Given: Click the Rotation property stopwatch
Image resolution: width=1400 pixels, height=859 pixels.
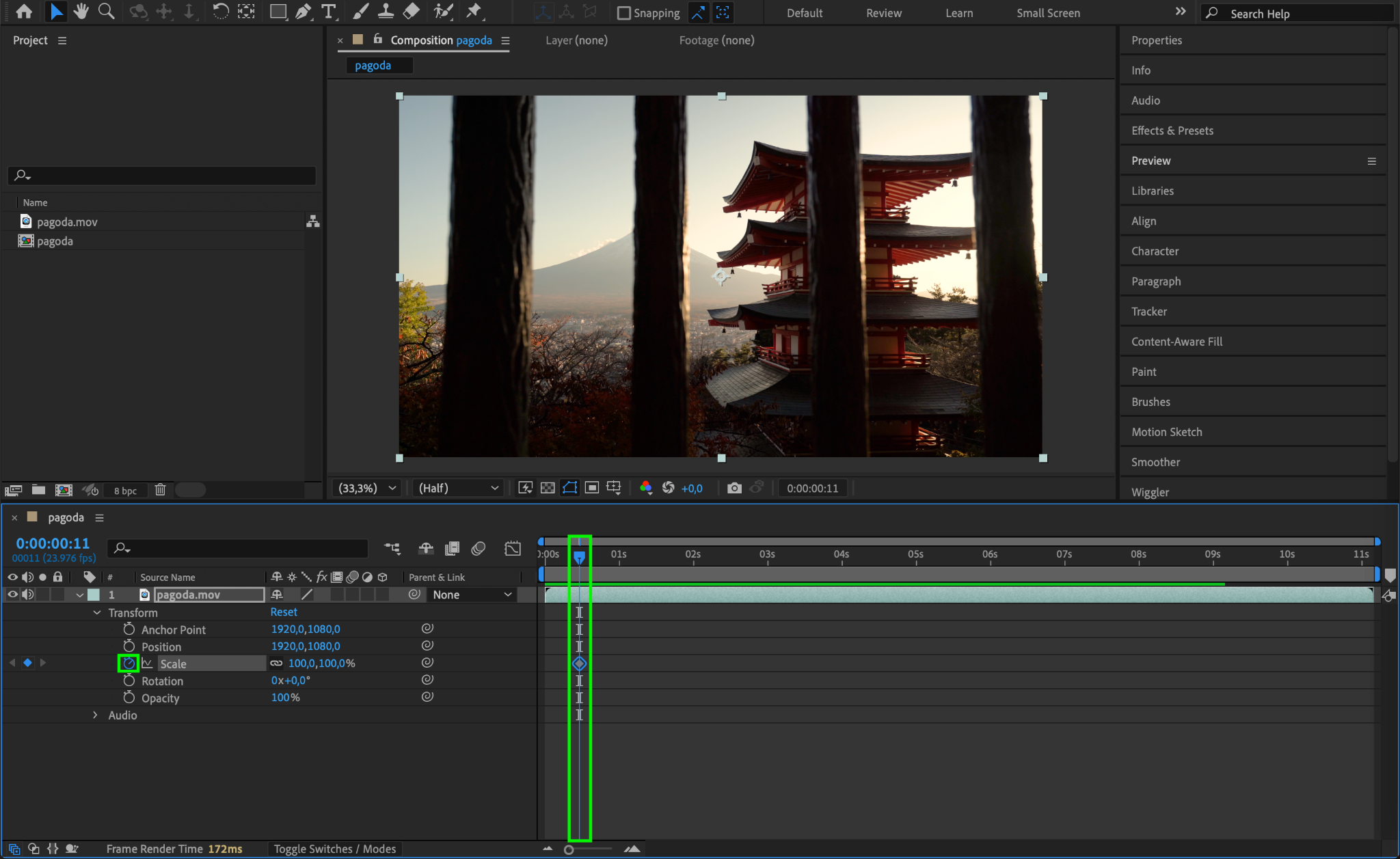Looking at the screenshot, I should point(129,681).
